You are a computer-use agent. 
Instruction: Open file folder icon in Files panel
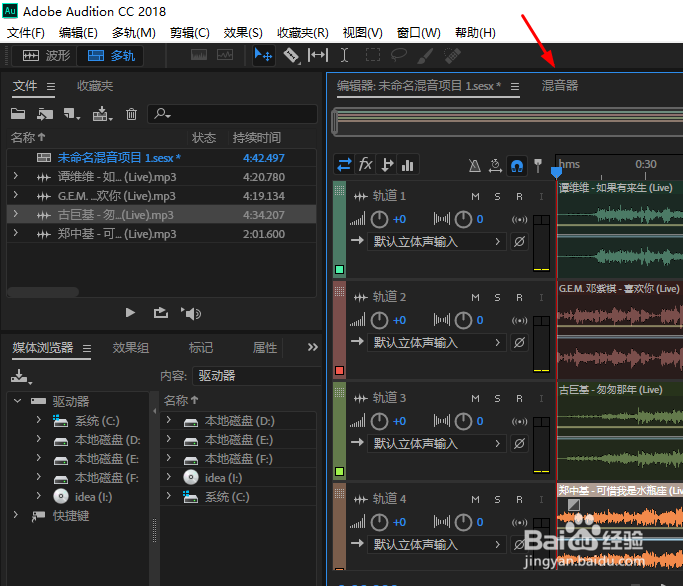pyautogui.click(x=18, y=114)
